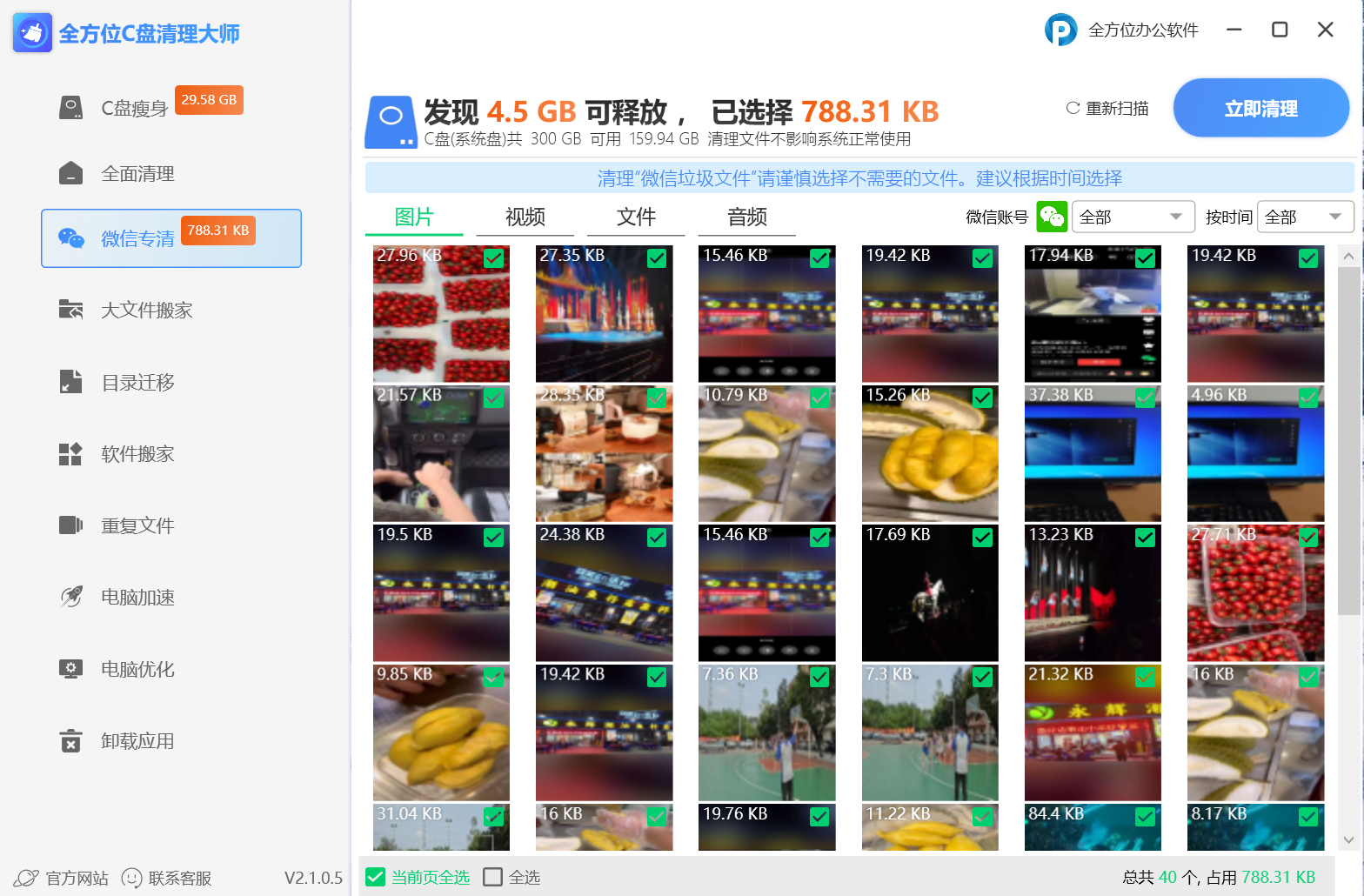This screenshot has width=1364, height=896.
Task: Click the 目录迁移 file icon
Action: click(70, 382)
